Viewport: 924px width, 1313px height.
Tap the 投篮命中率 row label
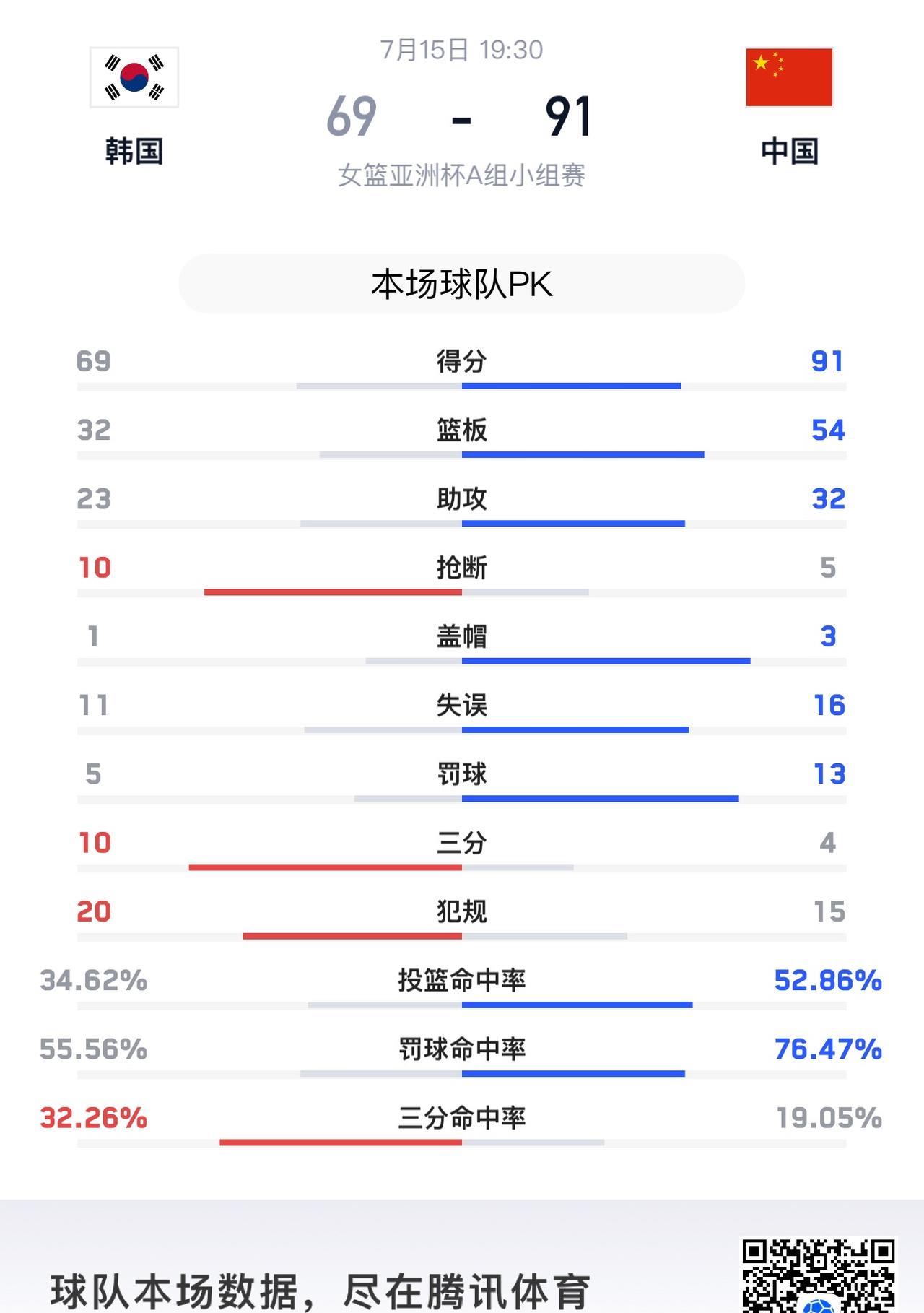(461, 980)
